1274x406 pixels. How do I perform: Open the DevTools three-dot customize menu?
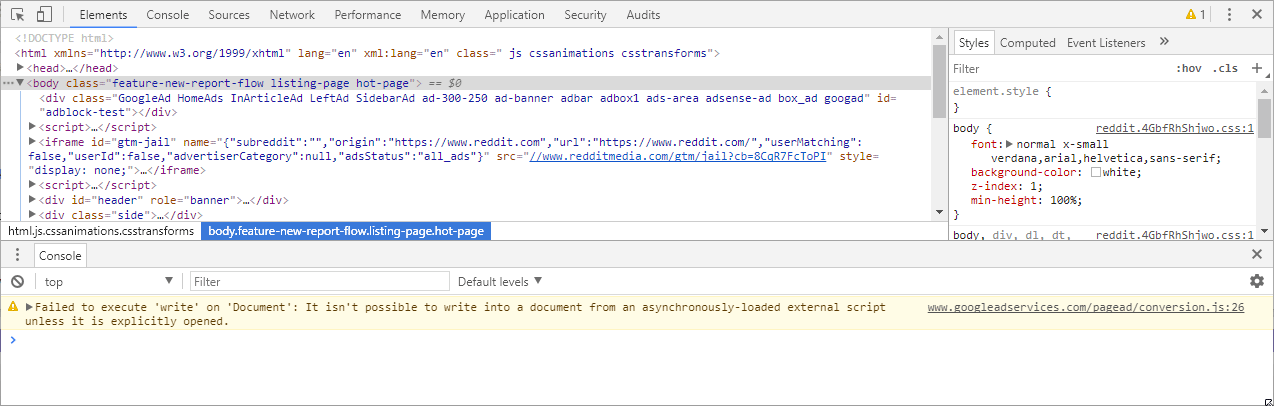[1229, 15]
